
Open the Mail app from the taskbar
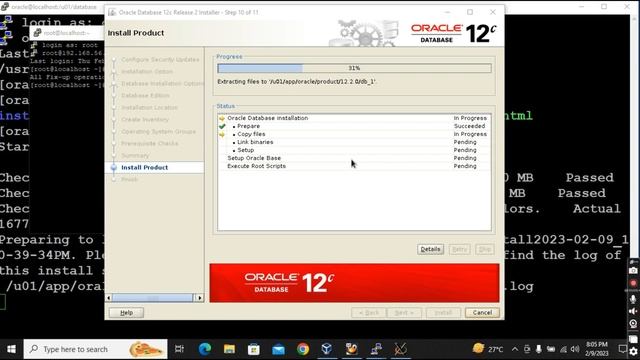click(x=278, y=349)
